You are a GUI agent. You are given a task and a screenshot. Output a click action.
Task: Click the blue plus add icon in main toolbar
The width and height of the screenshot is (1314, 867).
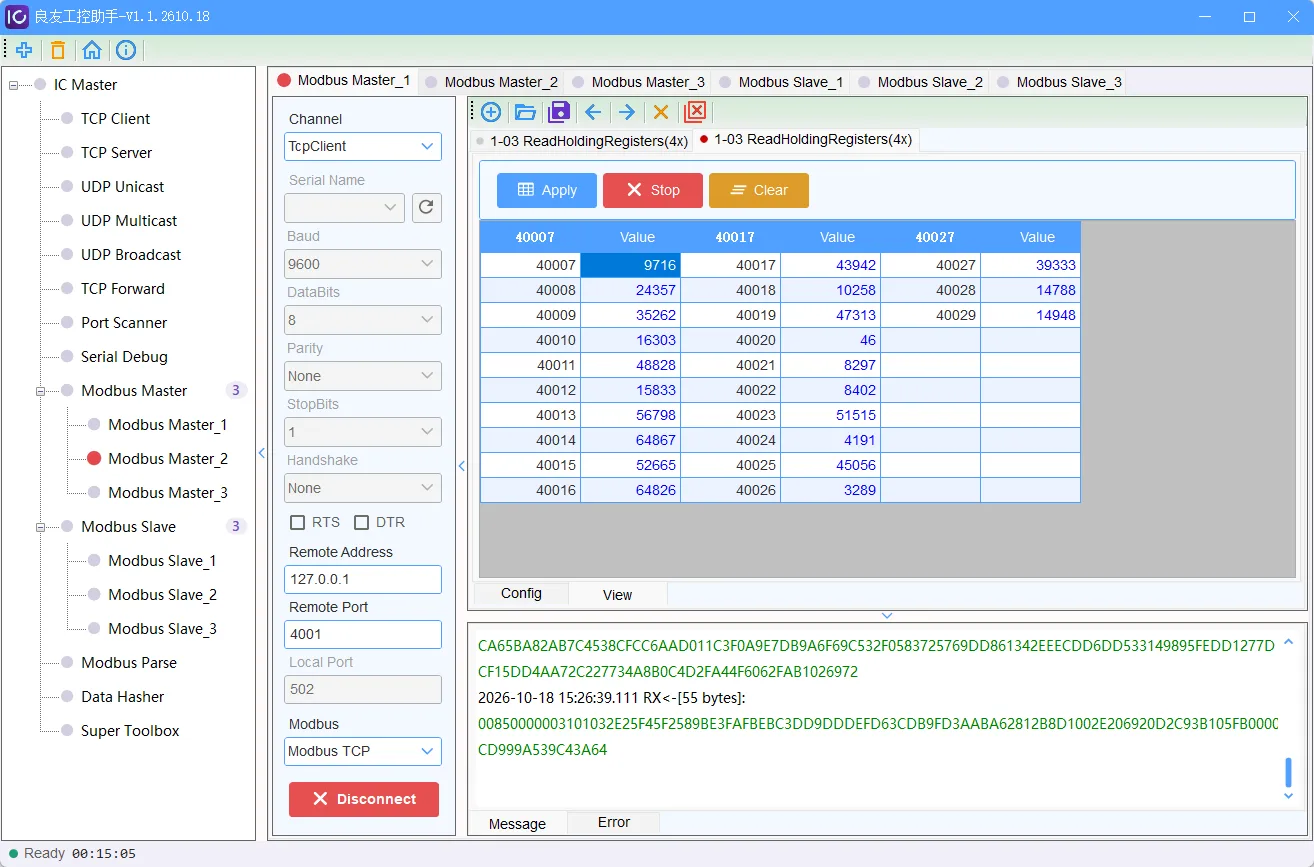click(x=24, y=50)
